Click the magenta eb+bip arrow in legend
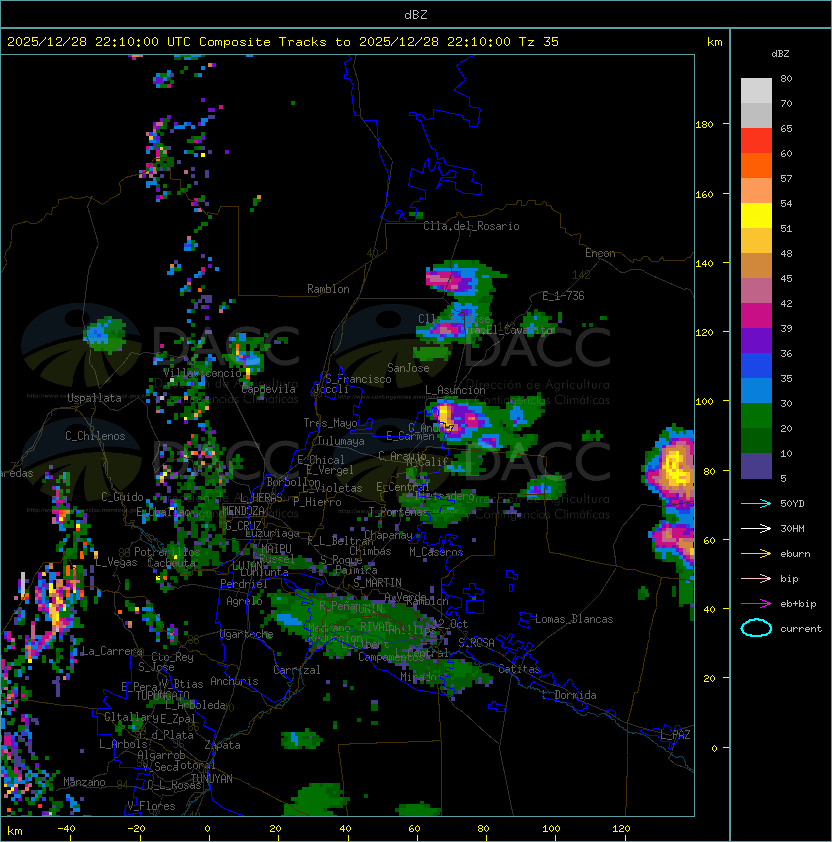This screenshot has height=842, width=832. point(756,604)
